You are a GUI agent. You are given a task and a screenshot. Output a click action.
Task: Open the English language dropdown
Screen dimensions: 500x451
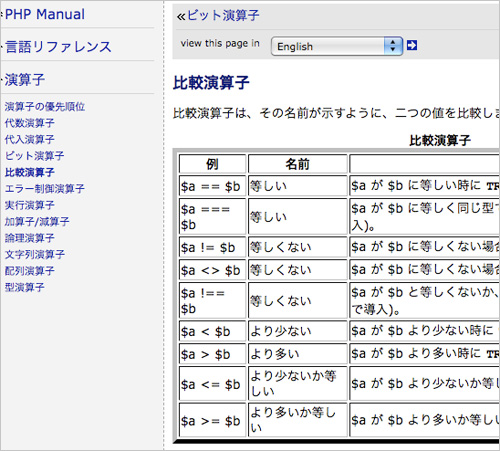click(337, 46)
